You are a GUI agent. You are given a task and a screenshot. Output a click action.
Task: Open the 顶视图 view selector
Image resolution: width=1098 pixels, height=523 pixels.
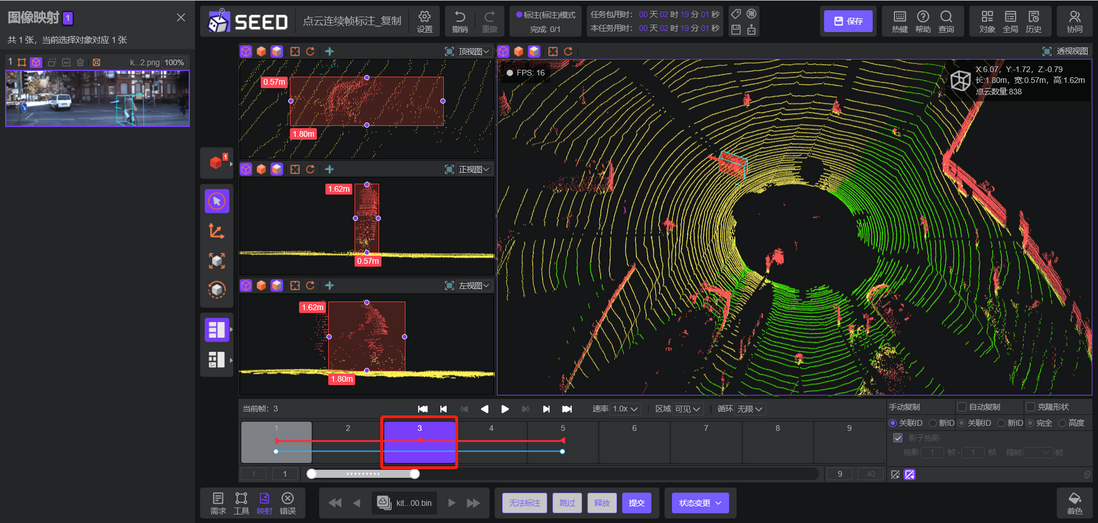[468, 51]
